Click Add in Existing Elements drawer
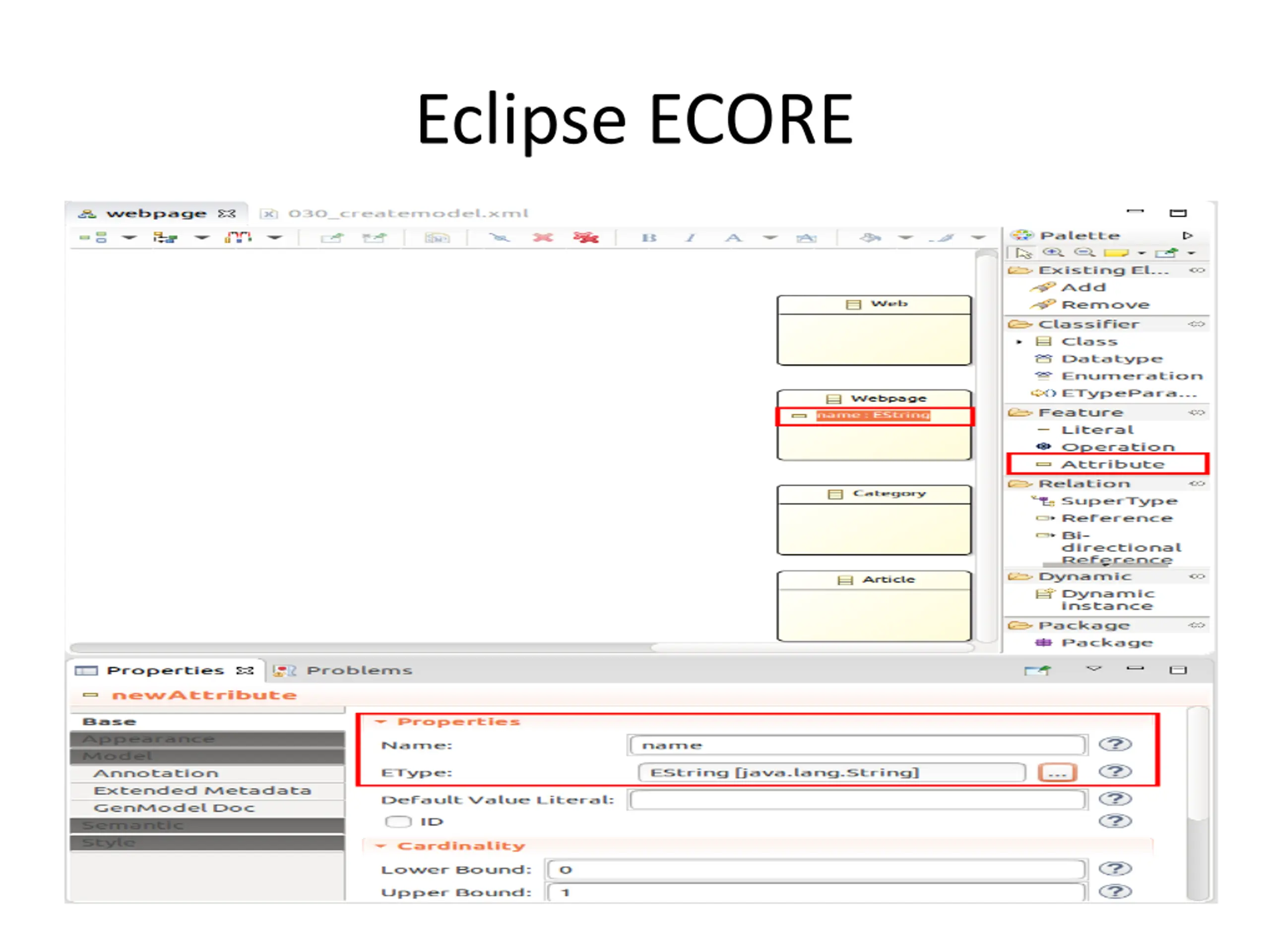The height and width of the screenshot is (952, 1270). pos(1069,288)
